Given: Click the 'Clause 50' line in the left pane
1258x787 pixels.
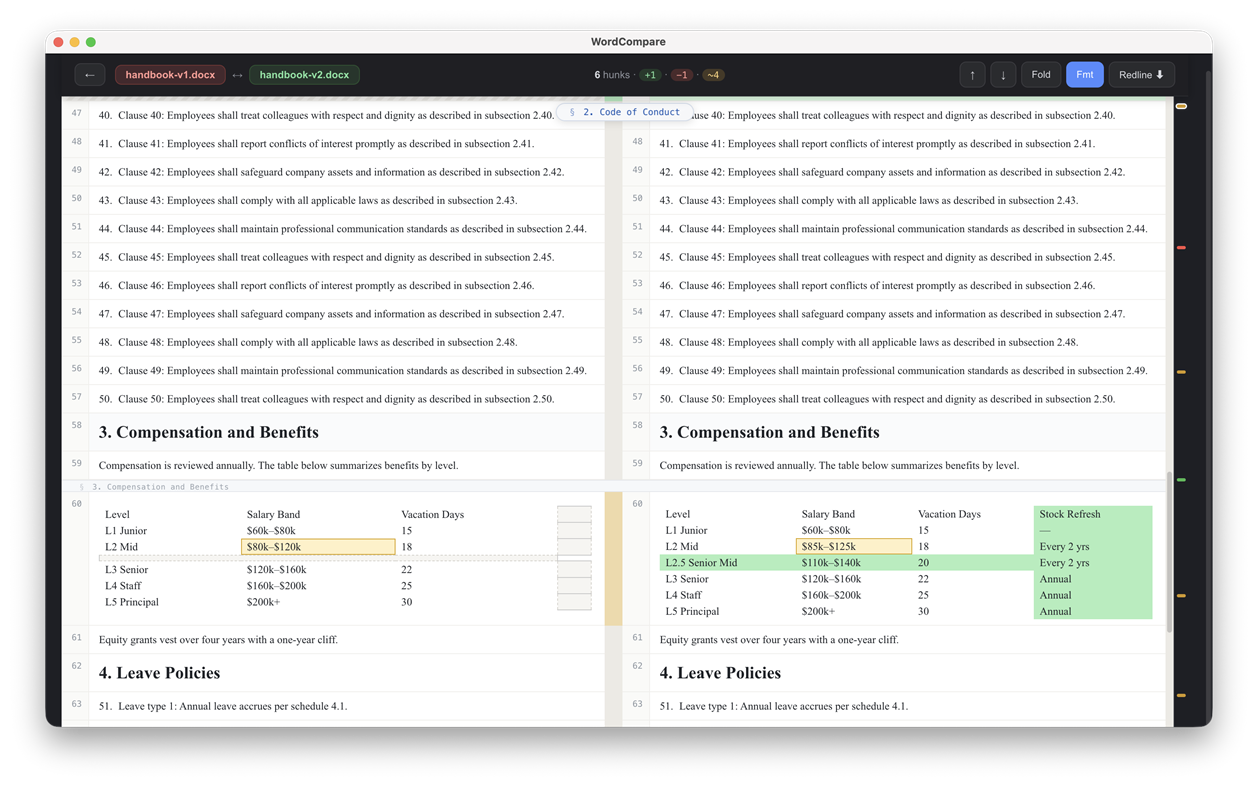Looking at the screenshot, I should 326,399.
